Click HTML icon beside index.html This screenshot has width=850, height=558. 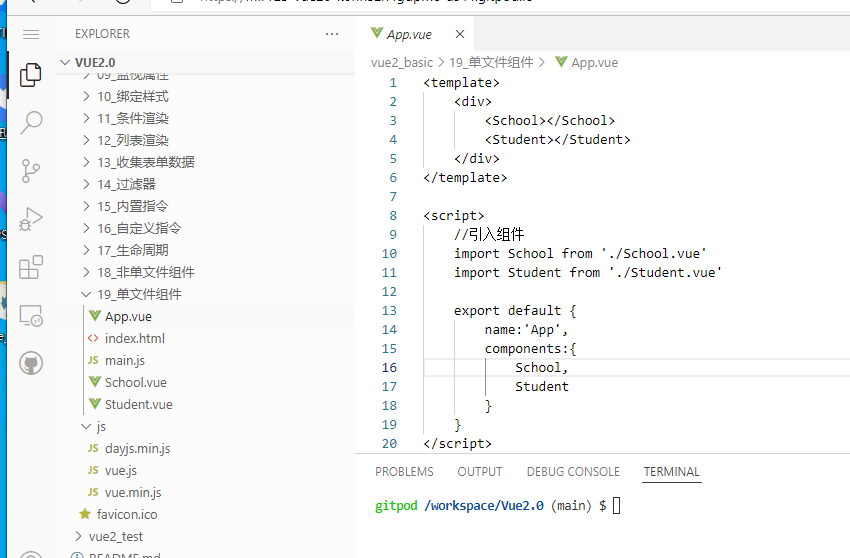[x=93, y=338]
